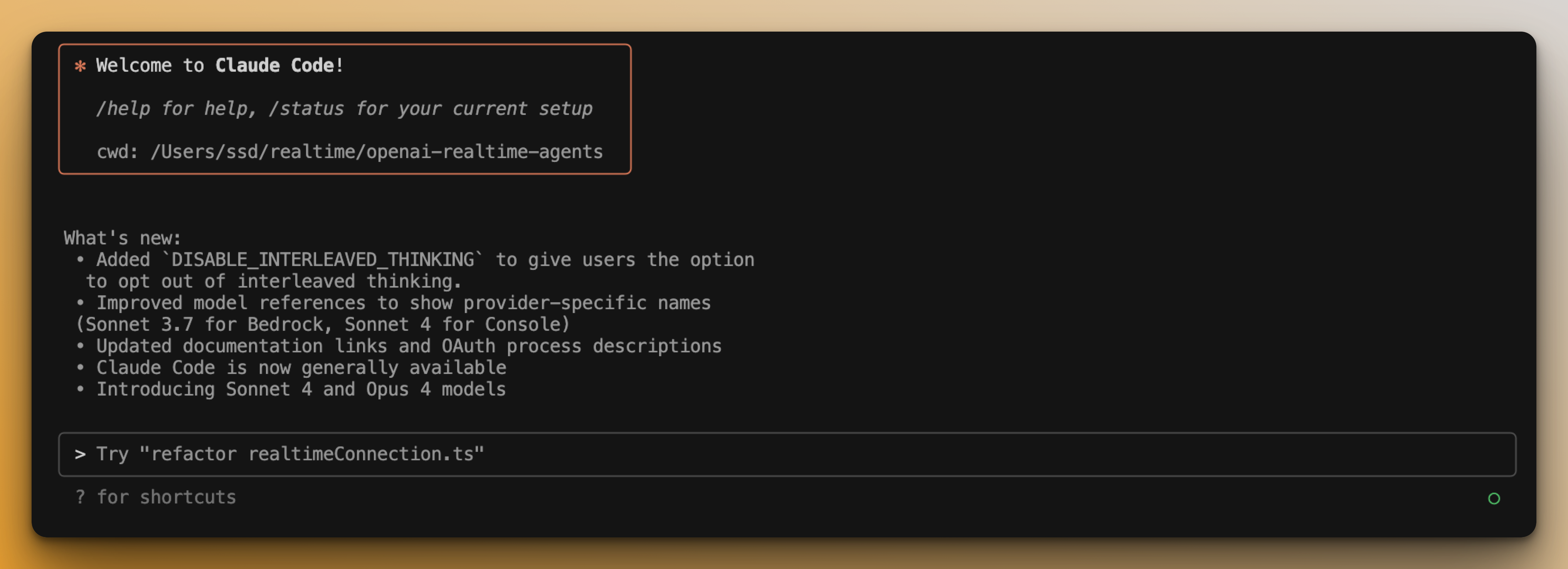Click the What's new heading
The width and height of the screenshot is (1568, 569).
coord(122,238)
